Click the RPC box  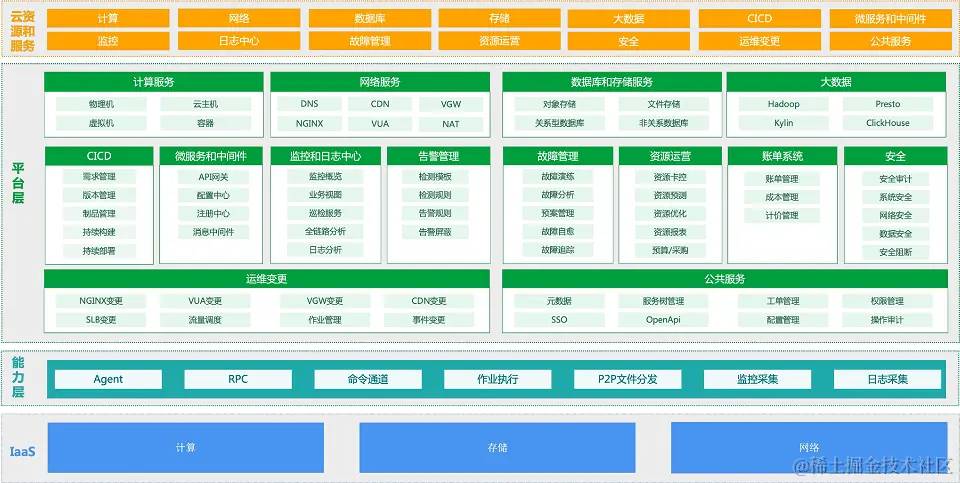click(238, 379)
